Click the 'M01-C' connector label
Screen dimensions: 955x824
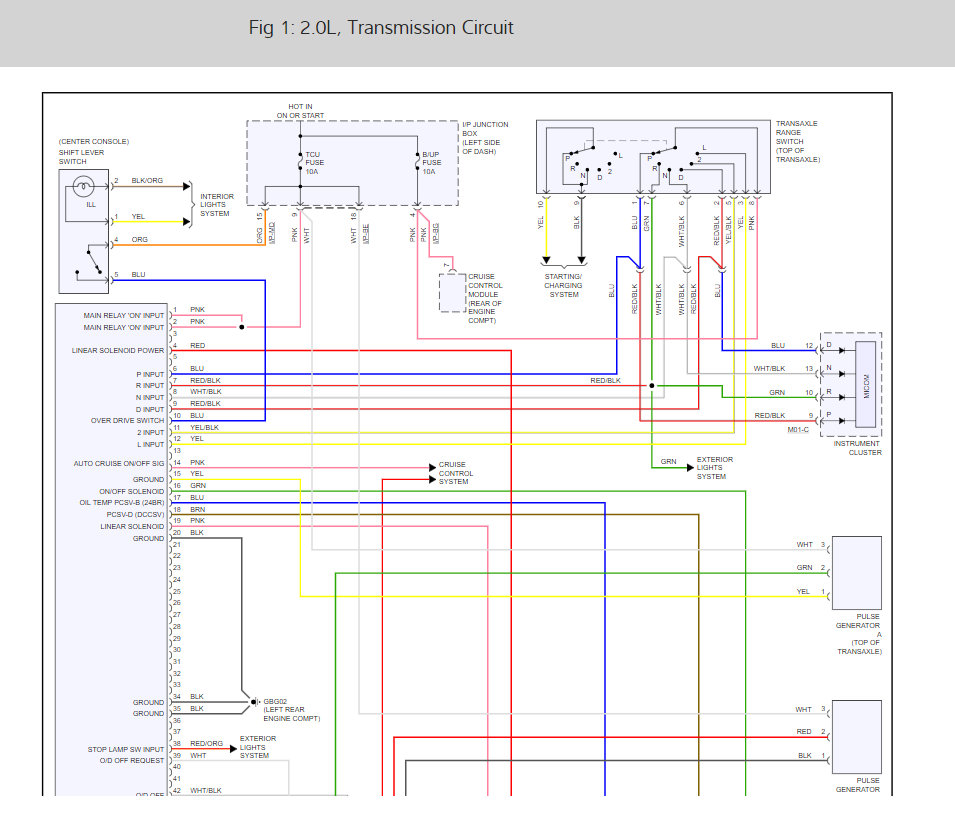click(798, 430)
